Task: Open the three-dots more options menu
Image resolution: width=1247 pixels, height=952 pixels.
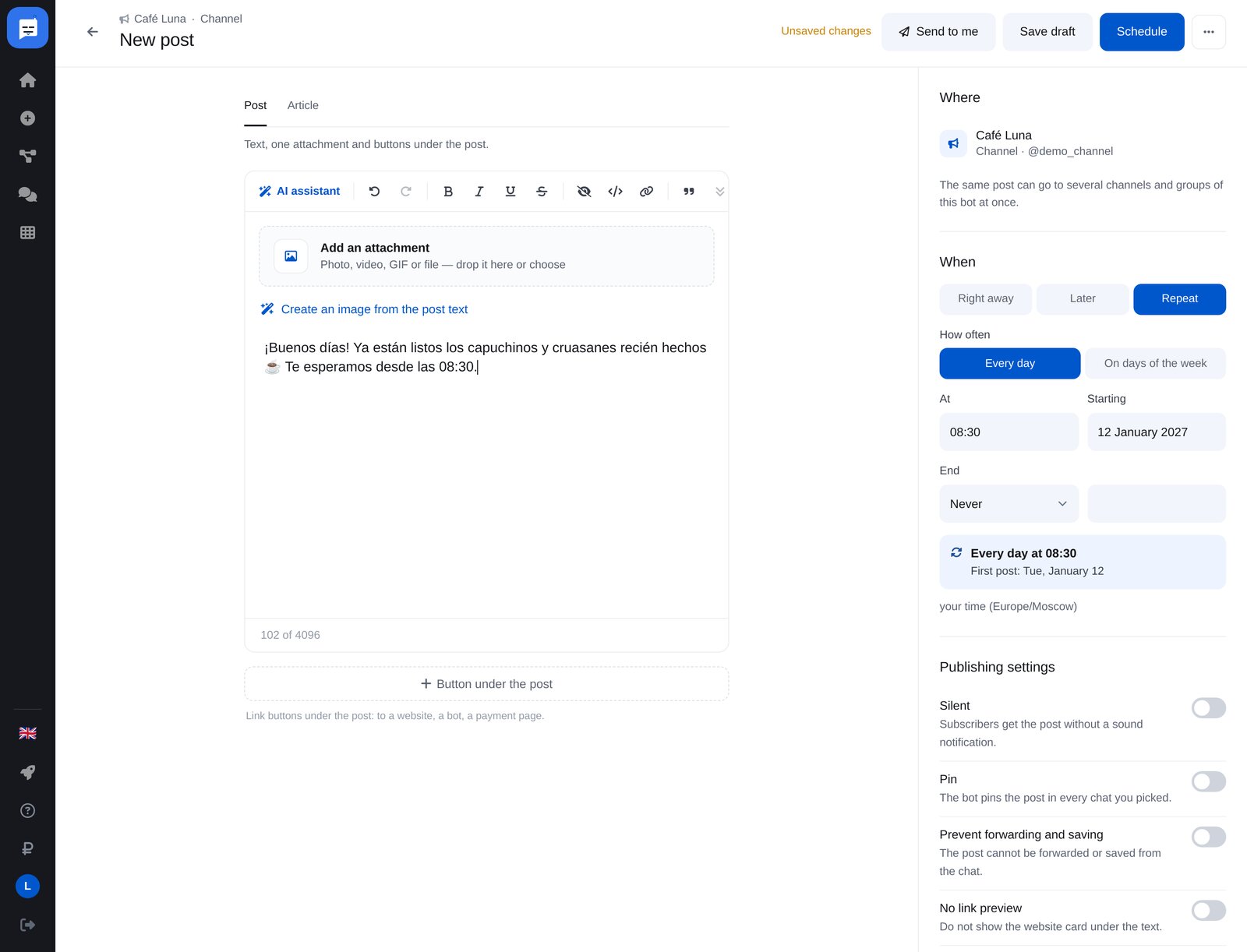Action: pos(1209,32)
